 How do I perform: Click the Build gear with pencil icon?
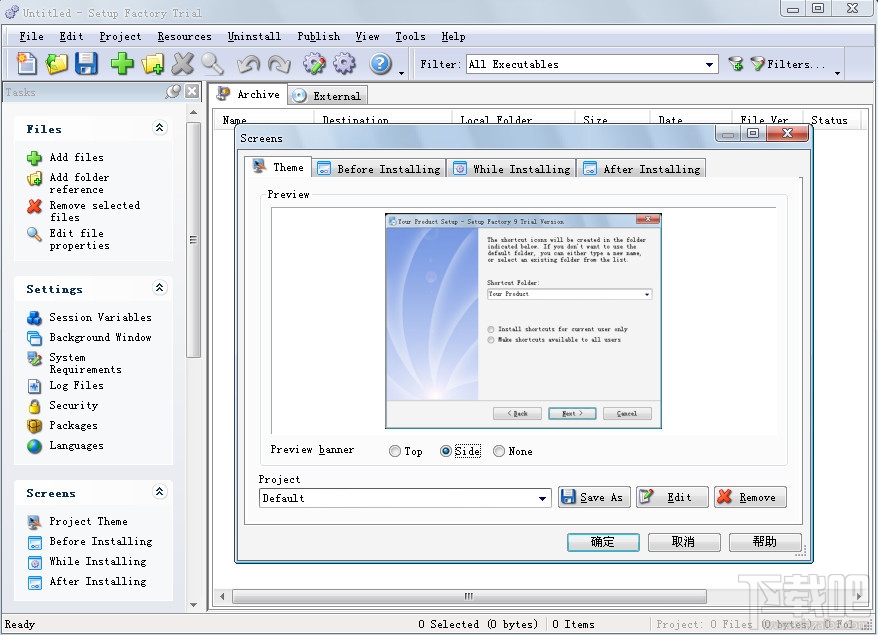click(314, 63)
